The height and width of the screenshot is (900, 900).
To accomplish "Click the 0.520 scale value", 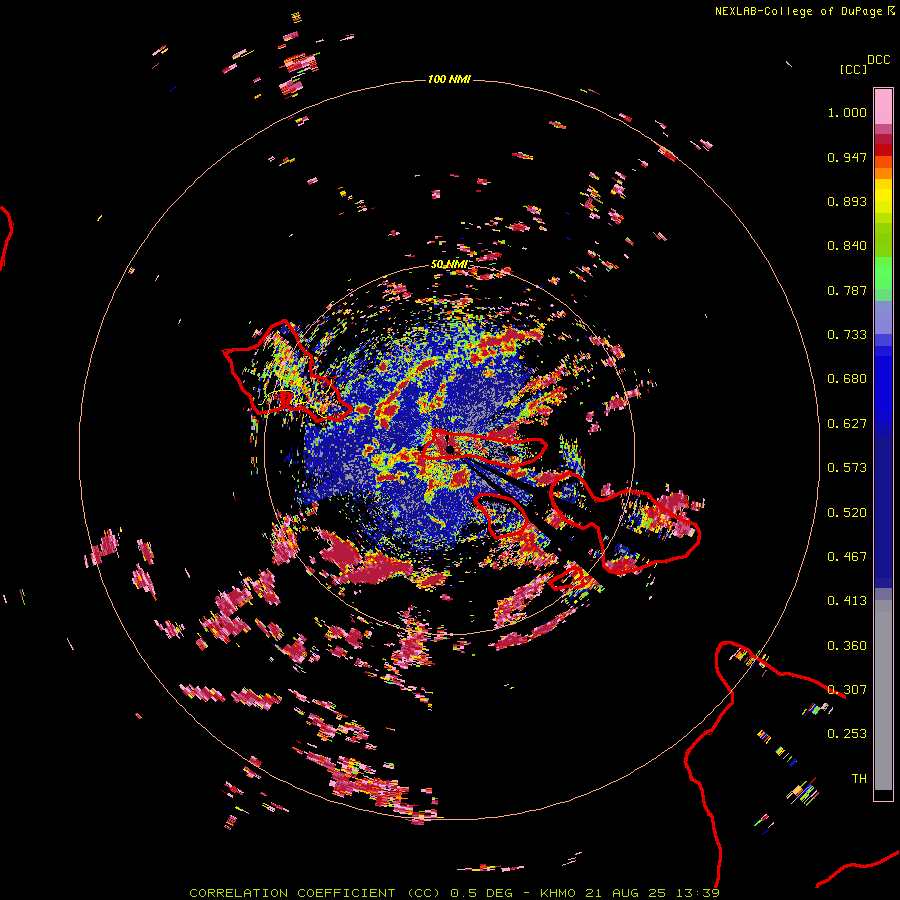I will point(847,513).
